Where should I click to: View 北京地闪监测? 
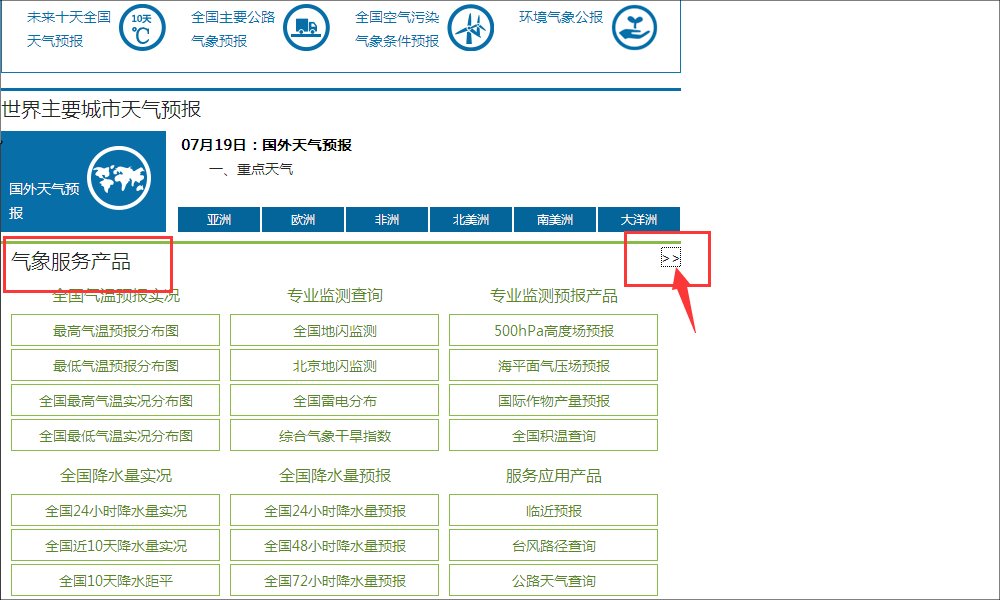[333, 365]
